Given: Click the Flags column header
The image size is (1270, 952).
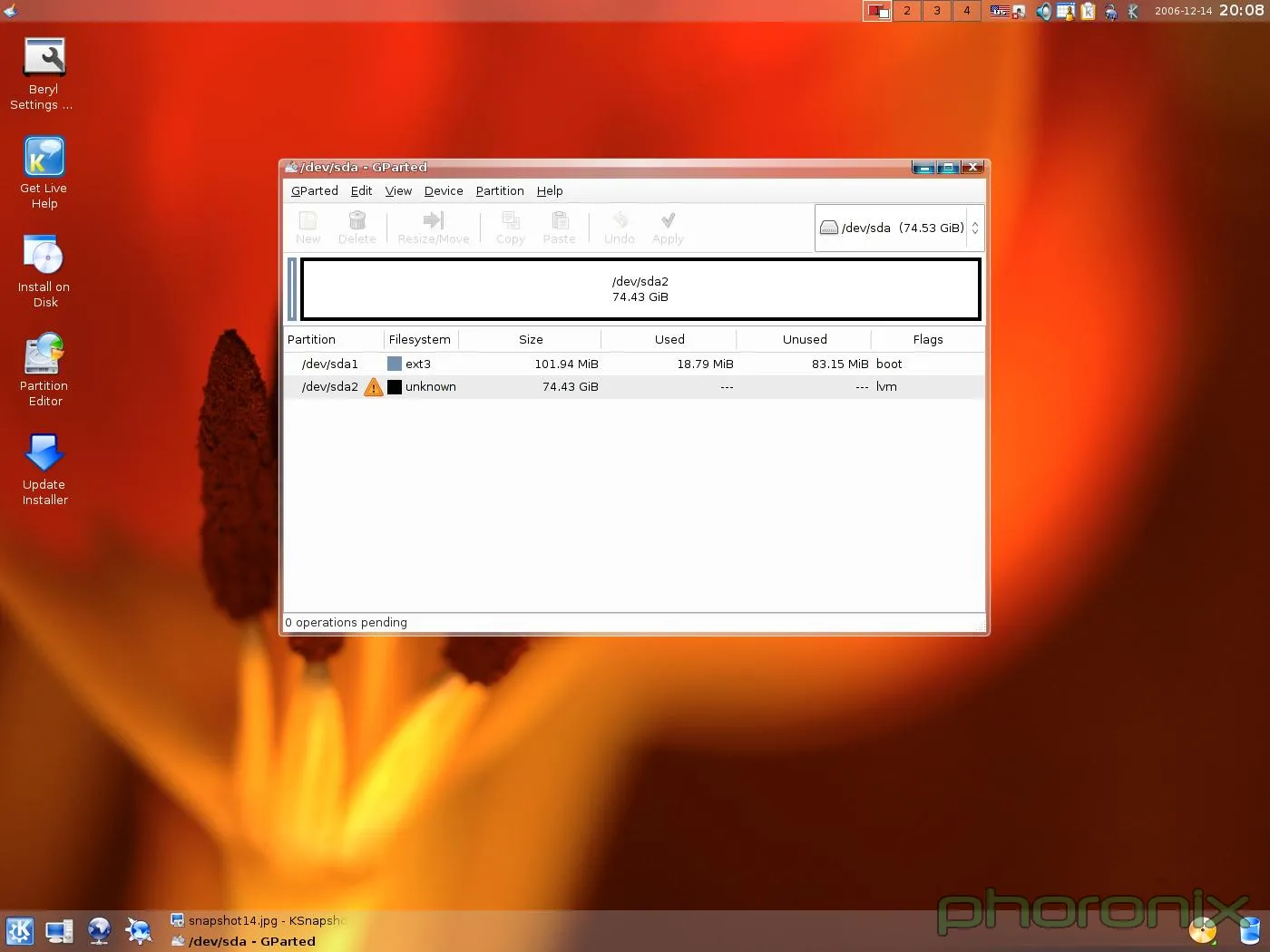Looking at the screenshot, I should pyautogui.click(x=928, y=339).
